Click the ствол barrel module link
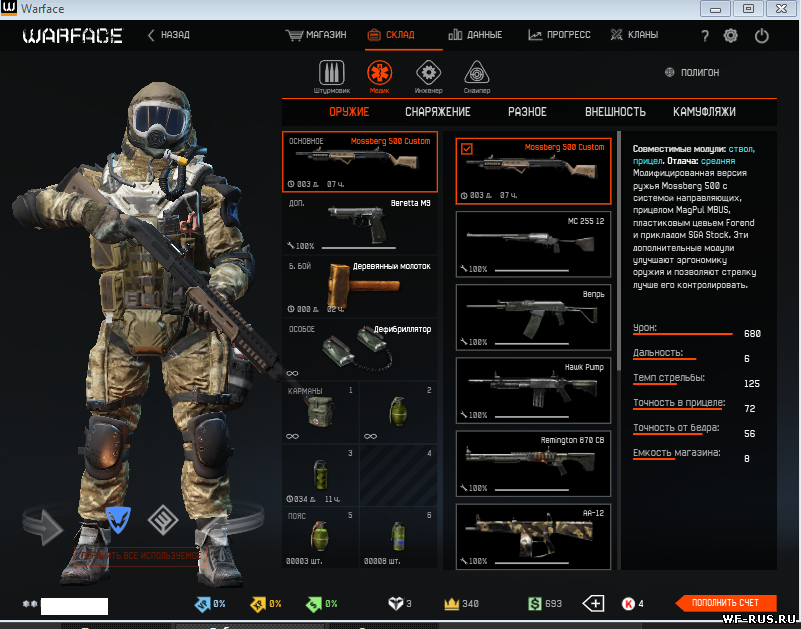Image resolution: width=801 pixels, height=629 pixels. (741, 149)
